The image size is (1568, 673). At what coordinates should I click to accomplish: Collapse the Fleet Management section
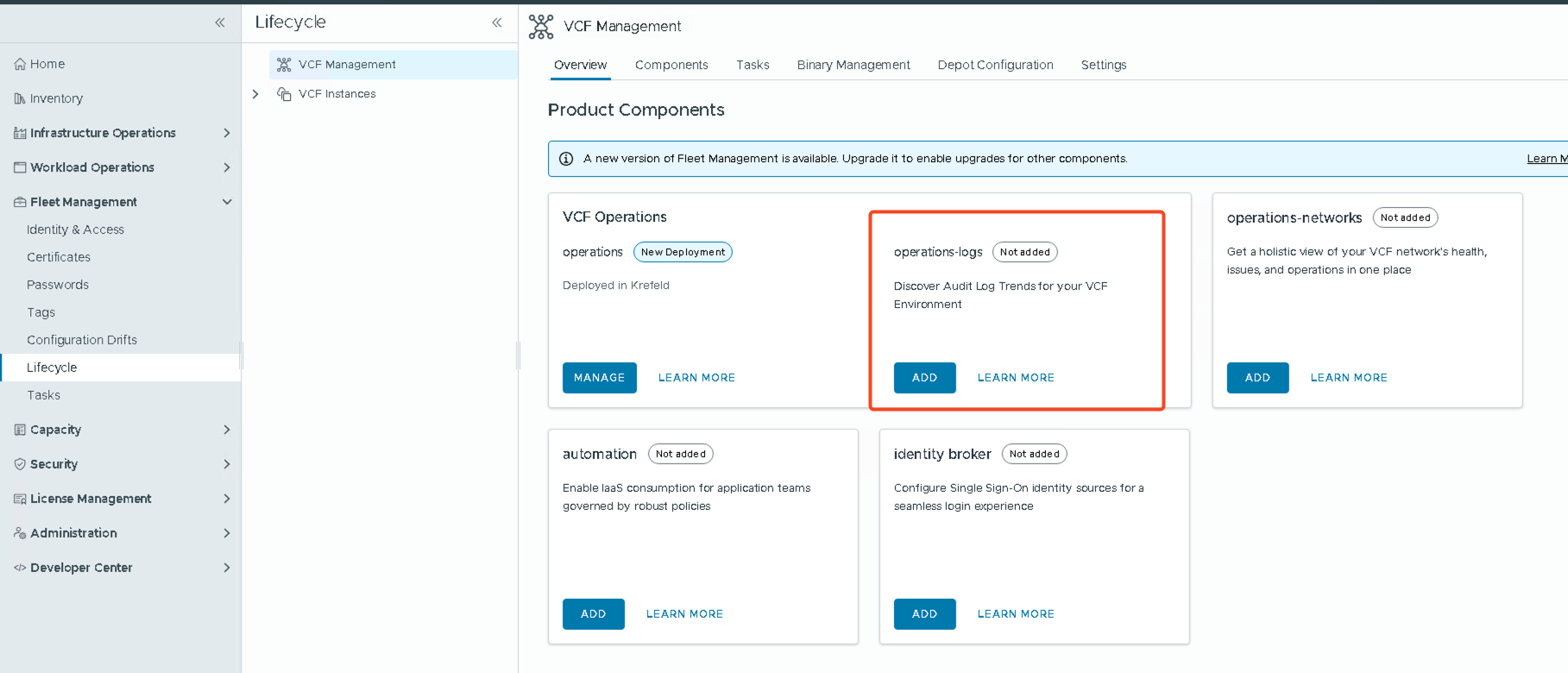[227, 202]
